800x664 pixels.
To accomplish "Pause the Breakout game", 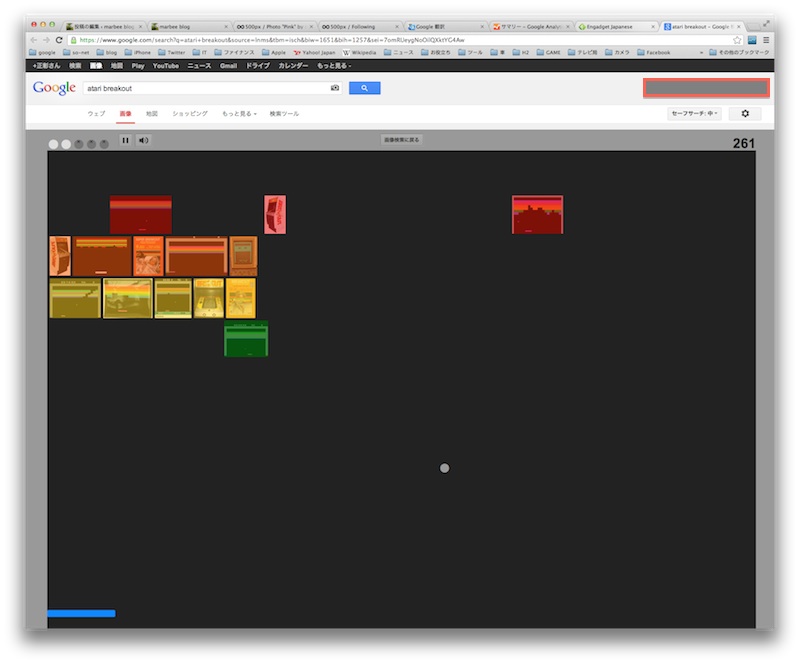I will point(126,140).
